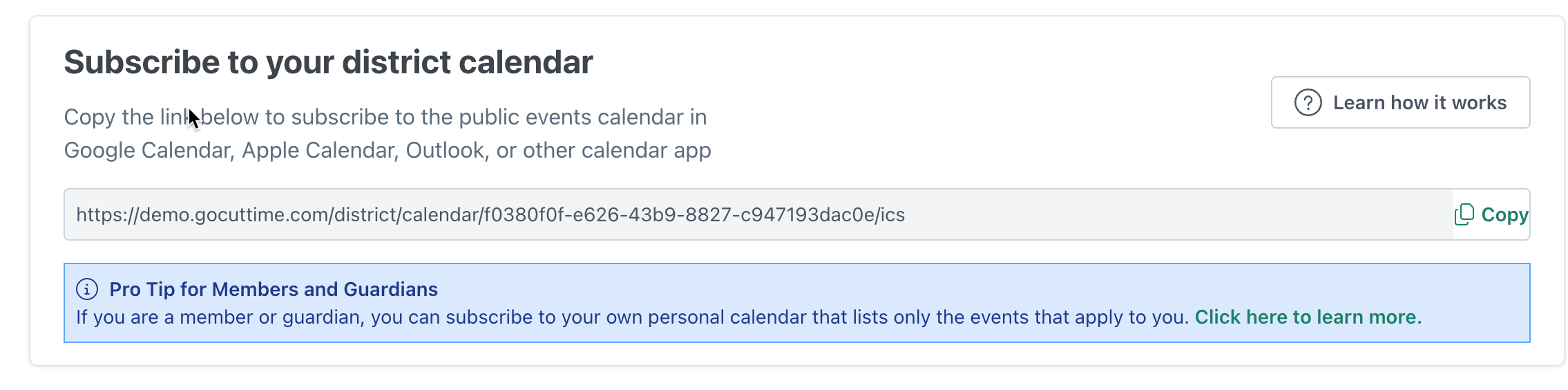Click the Pro Tip for Members and Guardians title
This screenshot has width=1568, height=390.
274,289
